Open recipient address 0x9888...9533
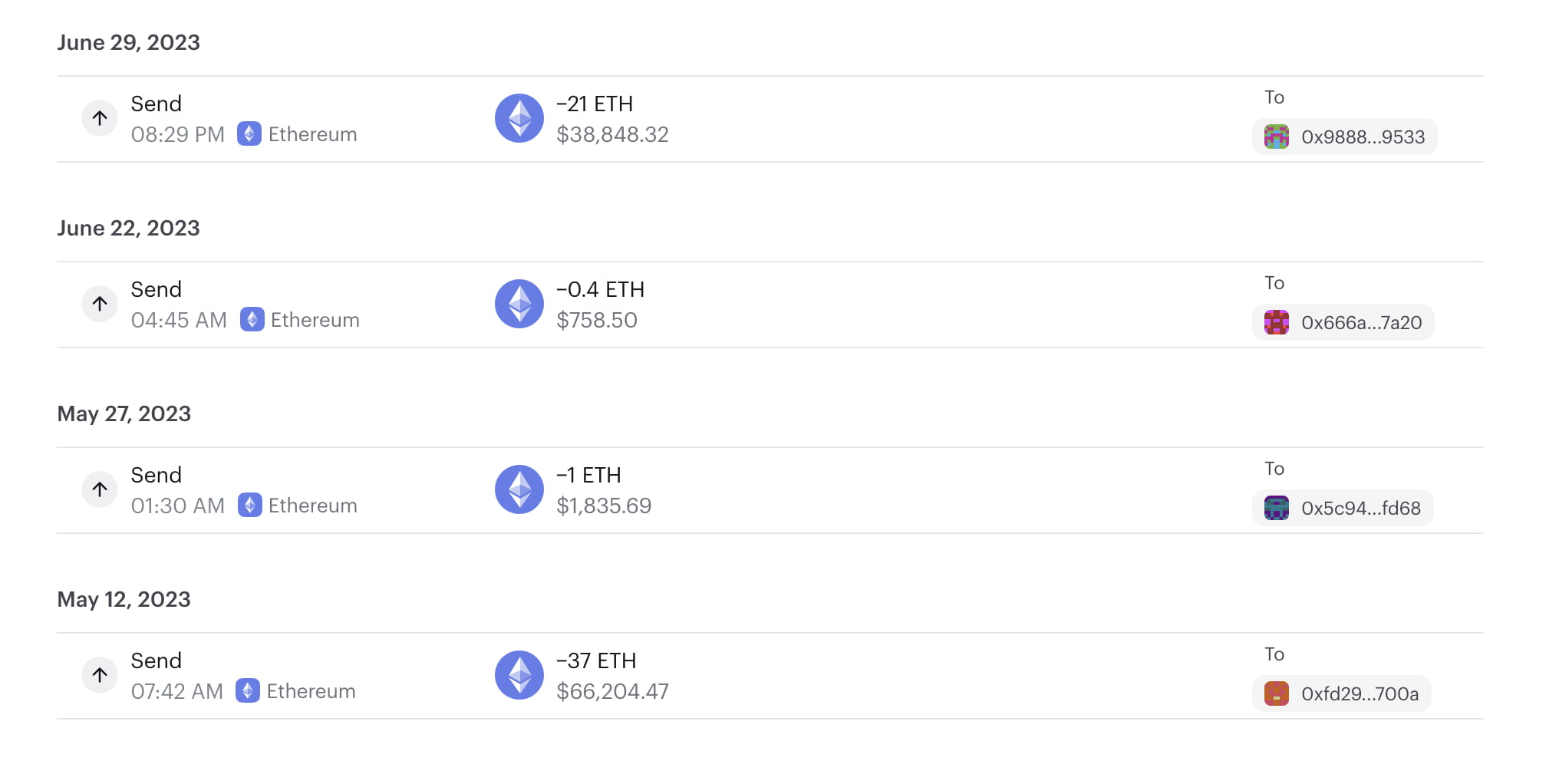 pos(1363,137)
